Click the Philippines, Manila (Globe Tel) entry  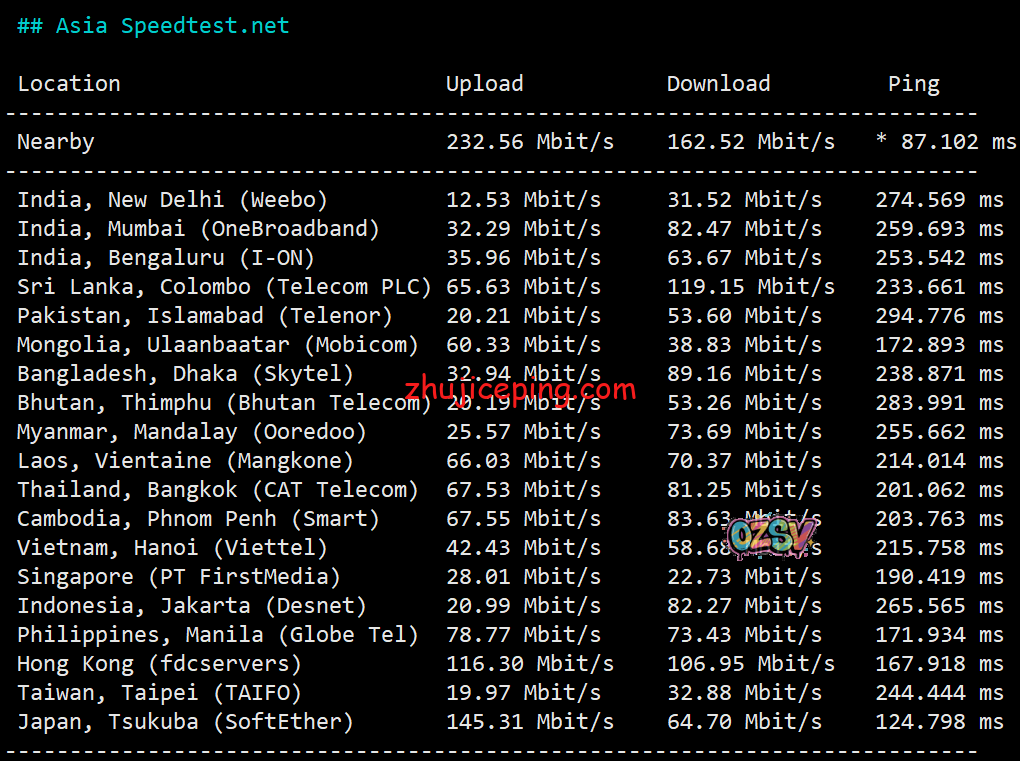point(218,635)
